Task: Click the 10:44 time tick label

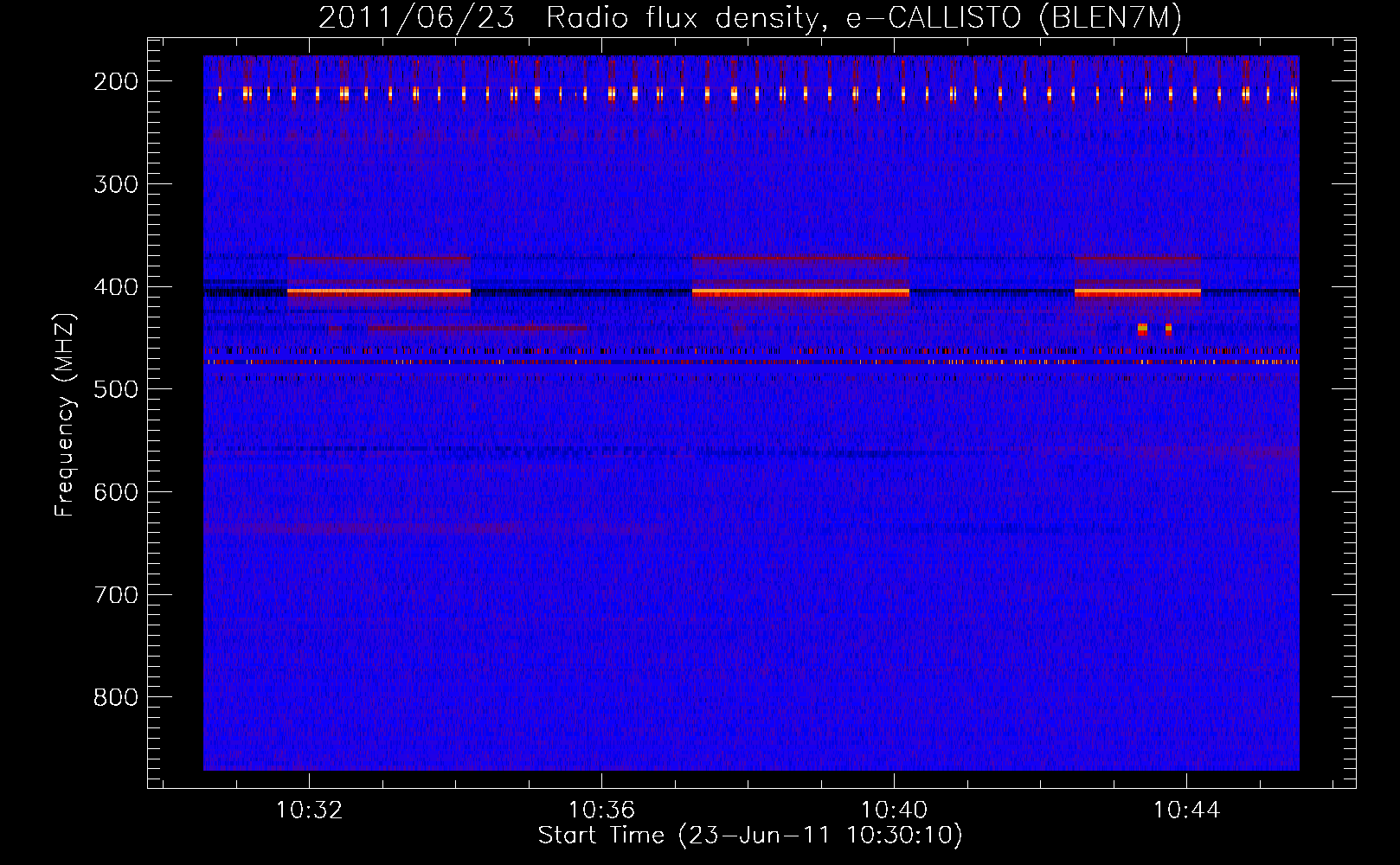Action: click(x=1186, y=811)
